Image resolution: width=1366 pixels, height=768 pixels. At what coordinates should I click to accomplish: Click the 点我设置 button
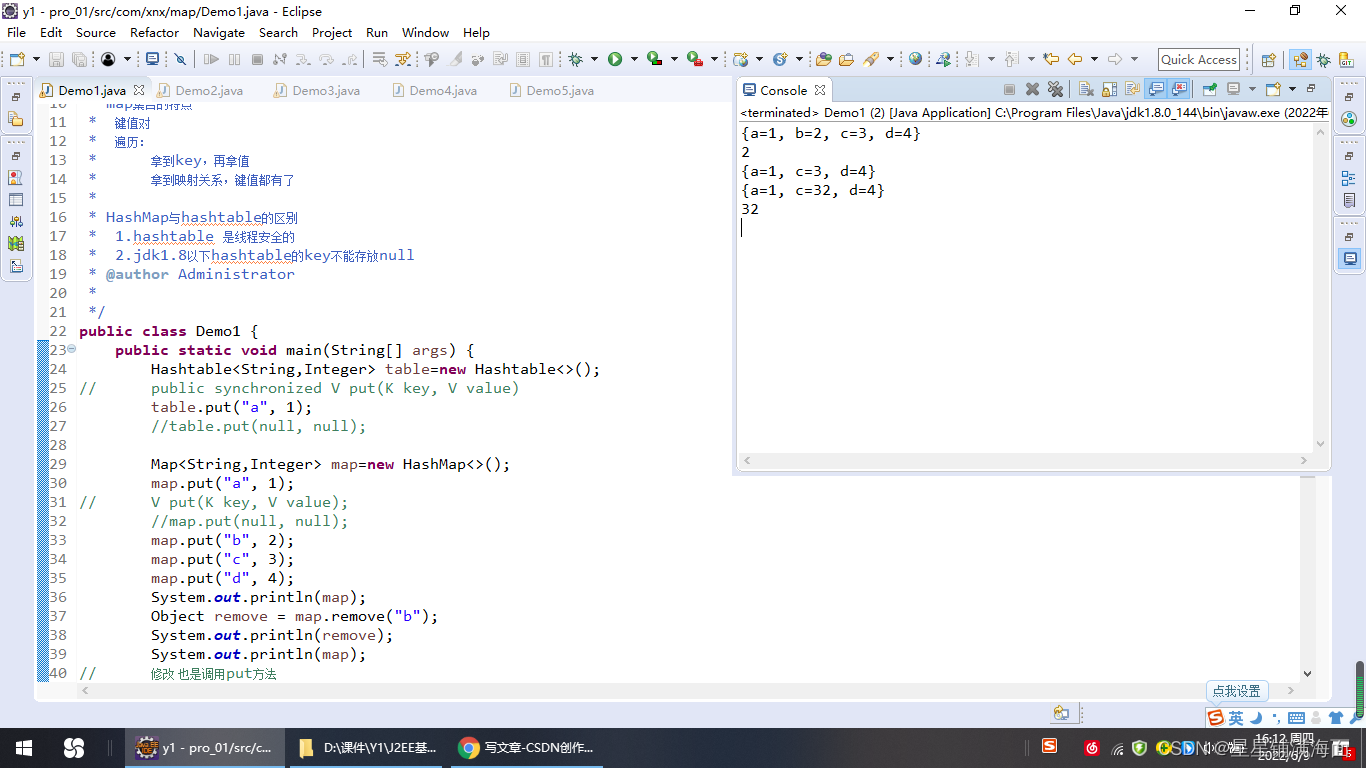[x=1237, y=691]
